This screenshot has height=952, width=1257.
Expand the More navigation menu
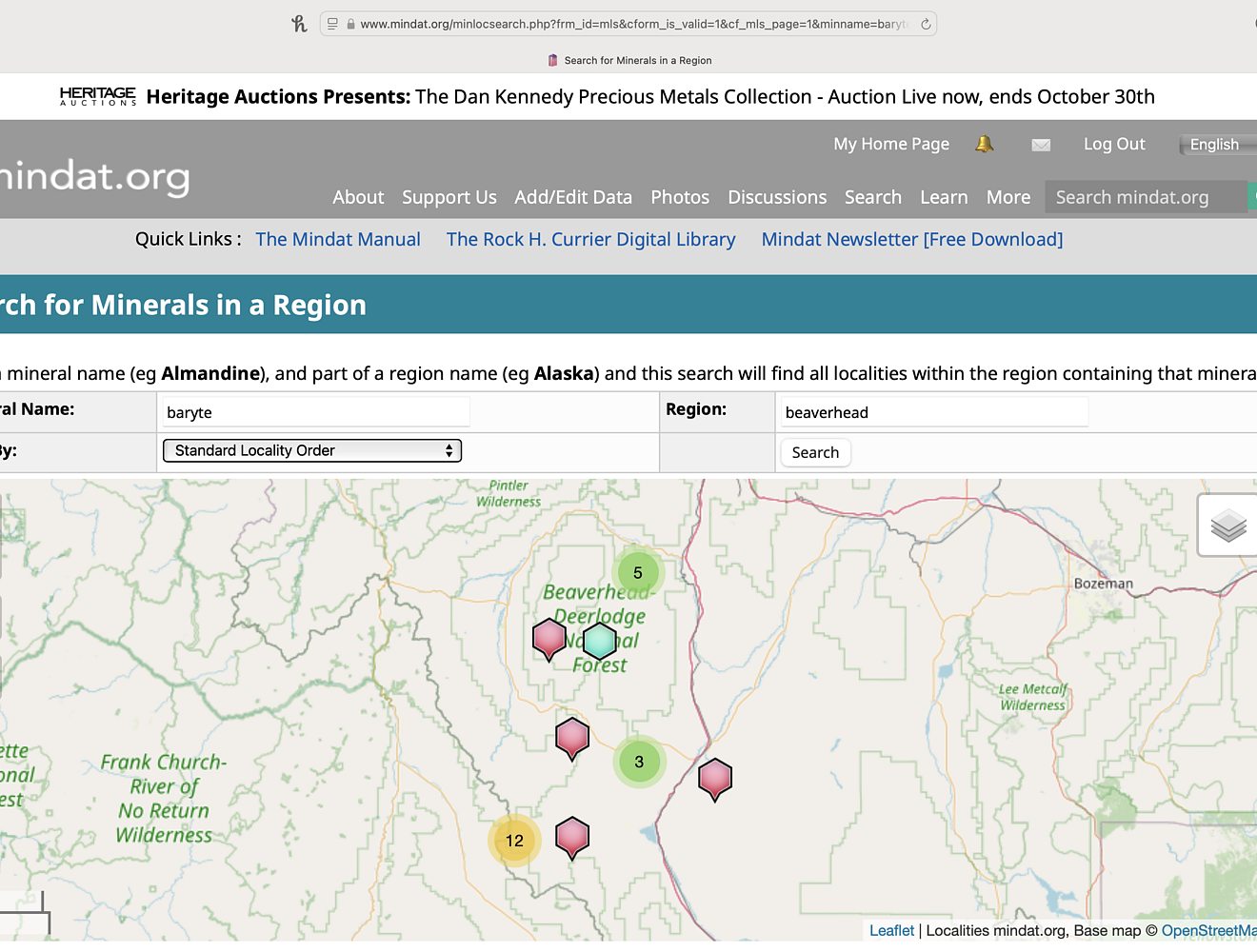click(1008, 197)
